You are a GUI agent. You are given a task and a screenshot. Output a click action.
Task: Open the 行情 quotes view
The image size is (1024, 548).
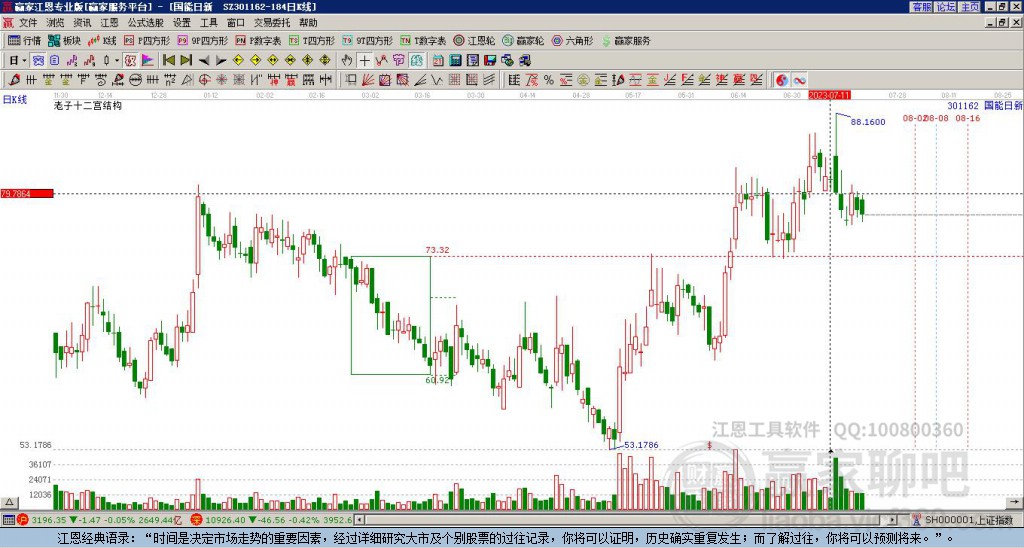pos(24,40)
